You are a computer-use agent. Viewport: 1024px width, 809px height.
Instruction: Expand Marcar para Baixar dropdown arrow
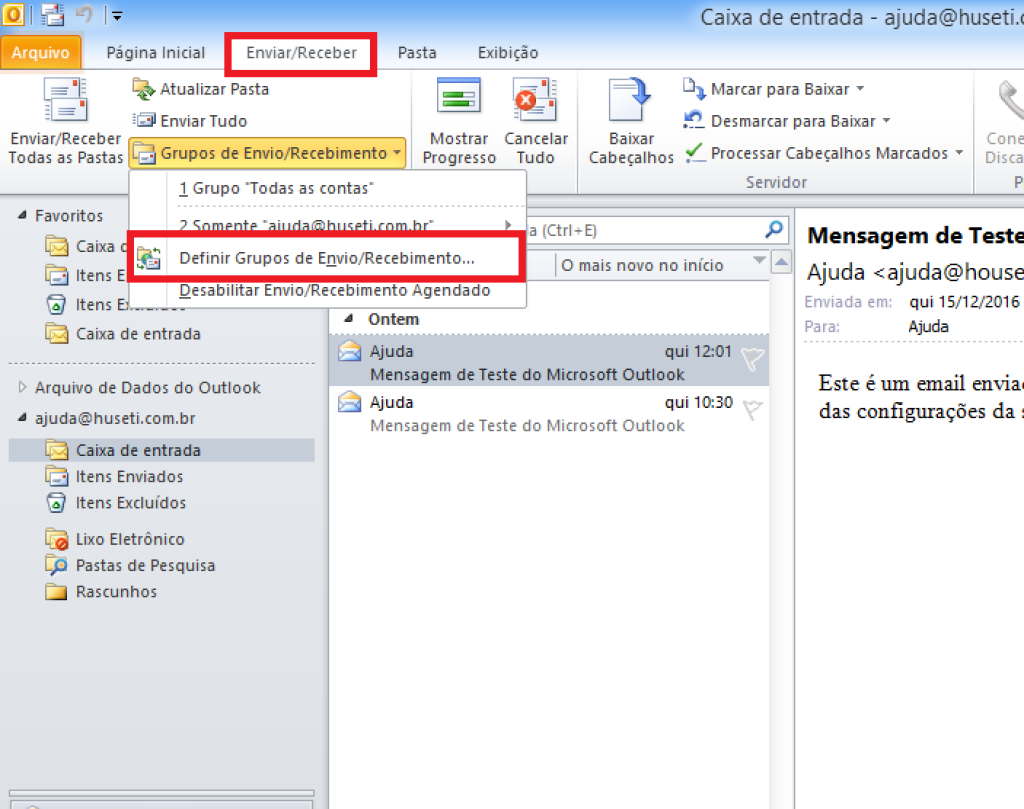[x=860, y=88]
